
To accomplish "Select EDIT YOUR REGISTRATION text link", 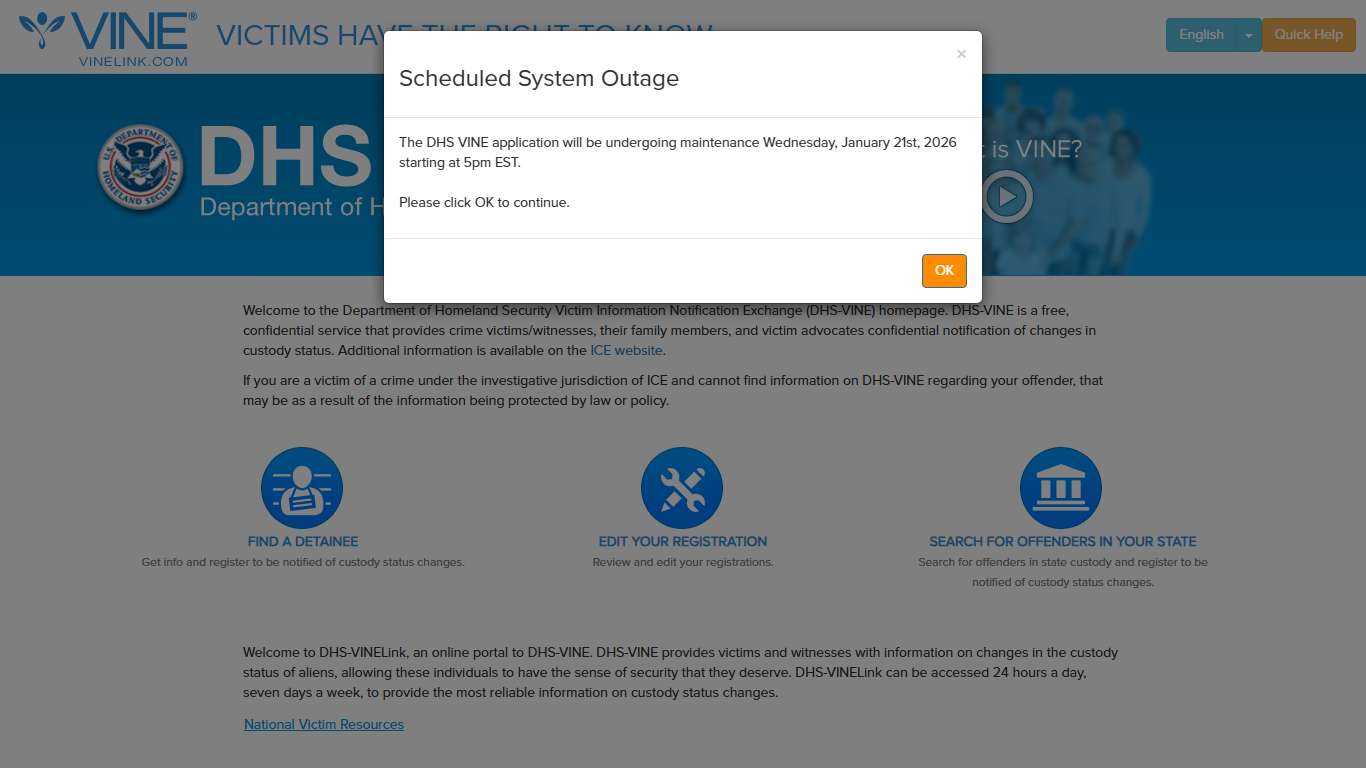I will pyautogui.click(x=683, y=541).
